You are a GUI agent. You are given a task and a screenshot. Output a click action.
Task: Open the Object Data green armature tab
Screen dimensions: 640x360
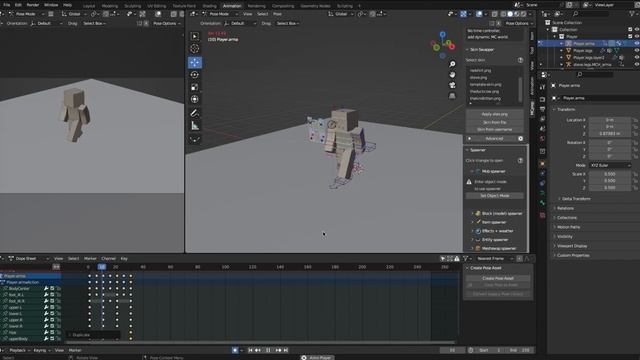[x=542, y=193]
